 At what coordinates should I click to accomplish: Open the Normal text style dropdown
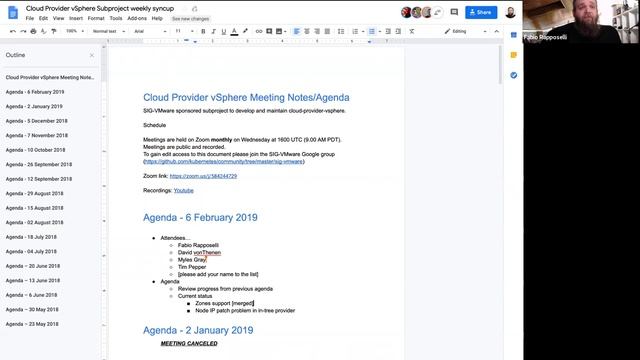(108, 31)
